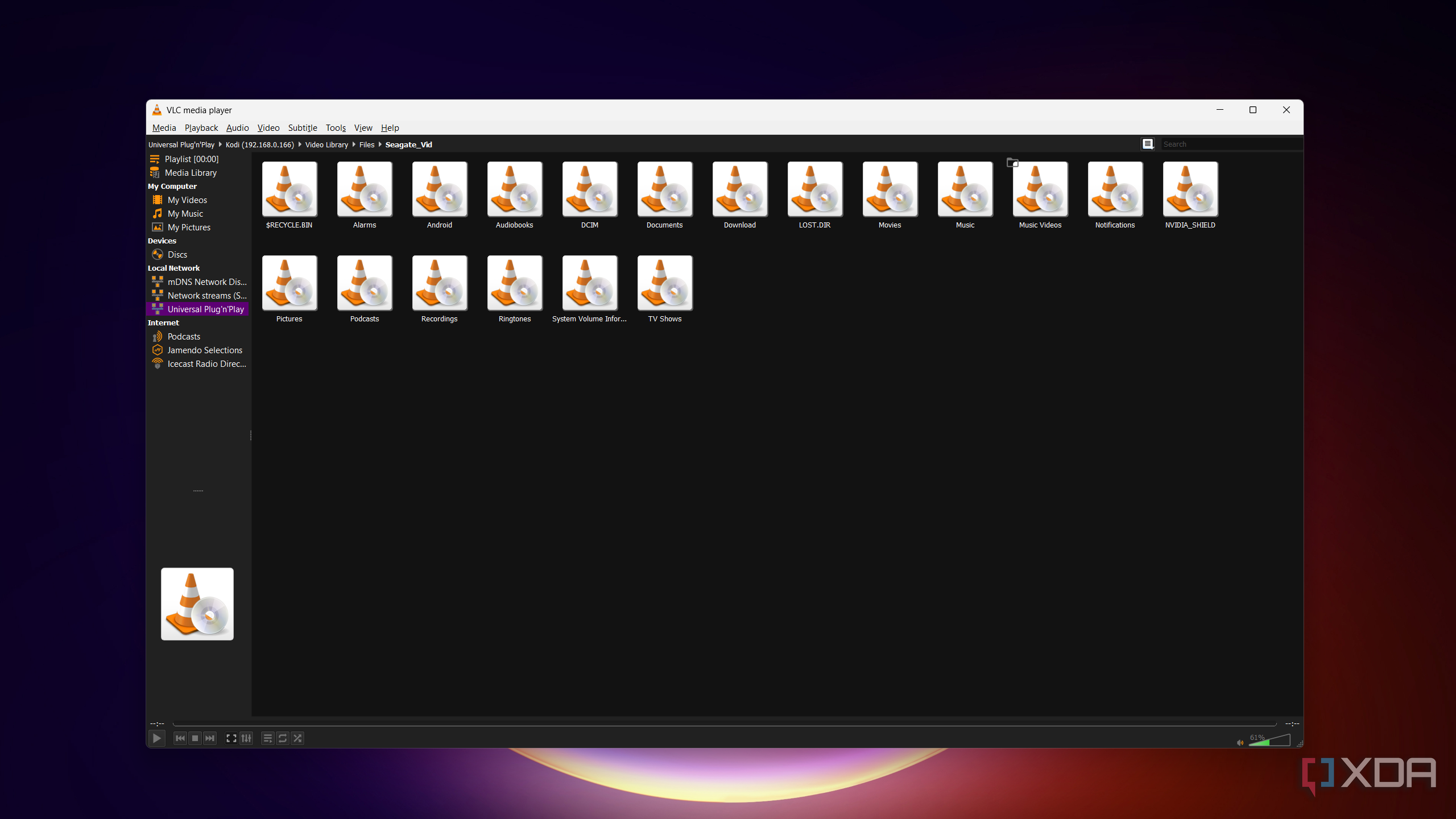Select the $RECYCLE.BIN folder icon
The width and height of the screenshot is (1456, 819).
click(289, 189)
